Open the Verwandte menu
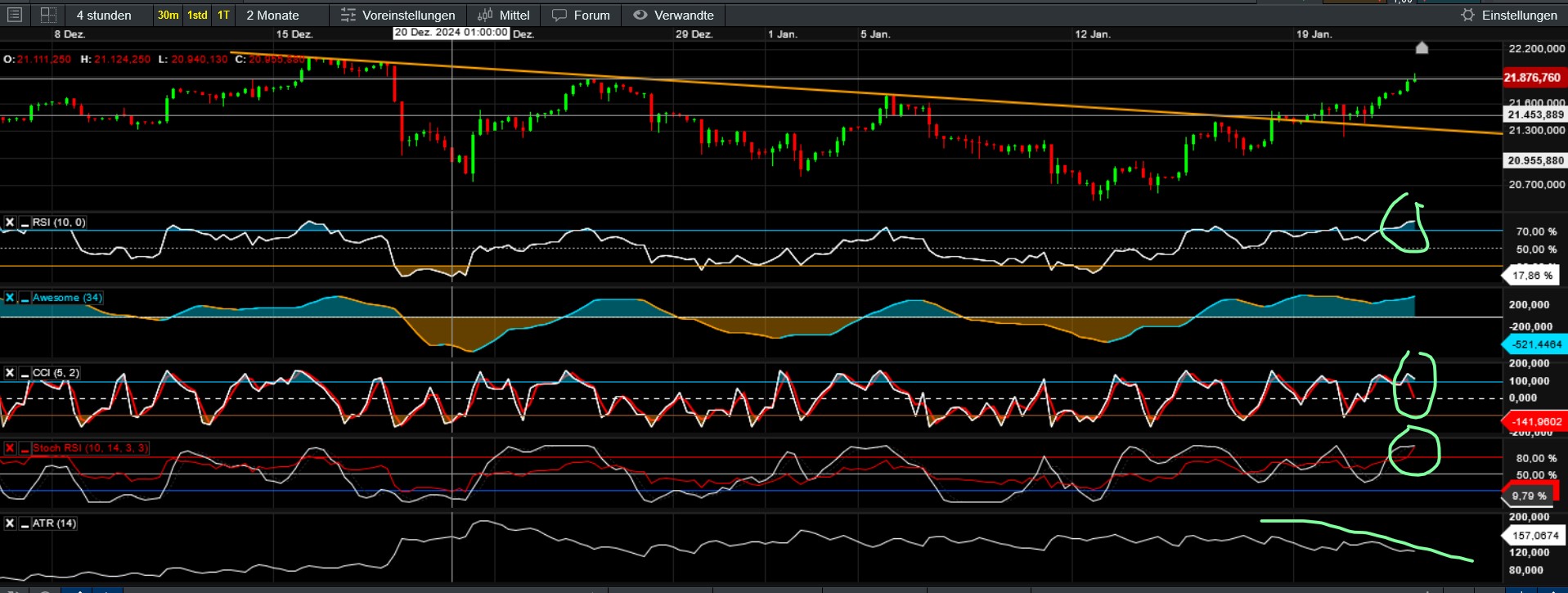The width and height of the screenshot is (1568, 593). [673, 15]
